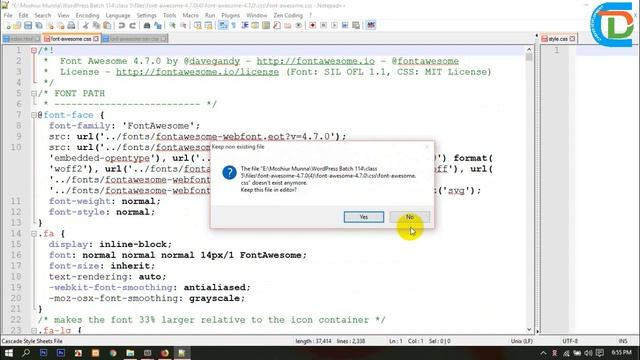
Task: Open the Zen Coding menu
Action: [x=288, y=15]
